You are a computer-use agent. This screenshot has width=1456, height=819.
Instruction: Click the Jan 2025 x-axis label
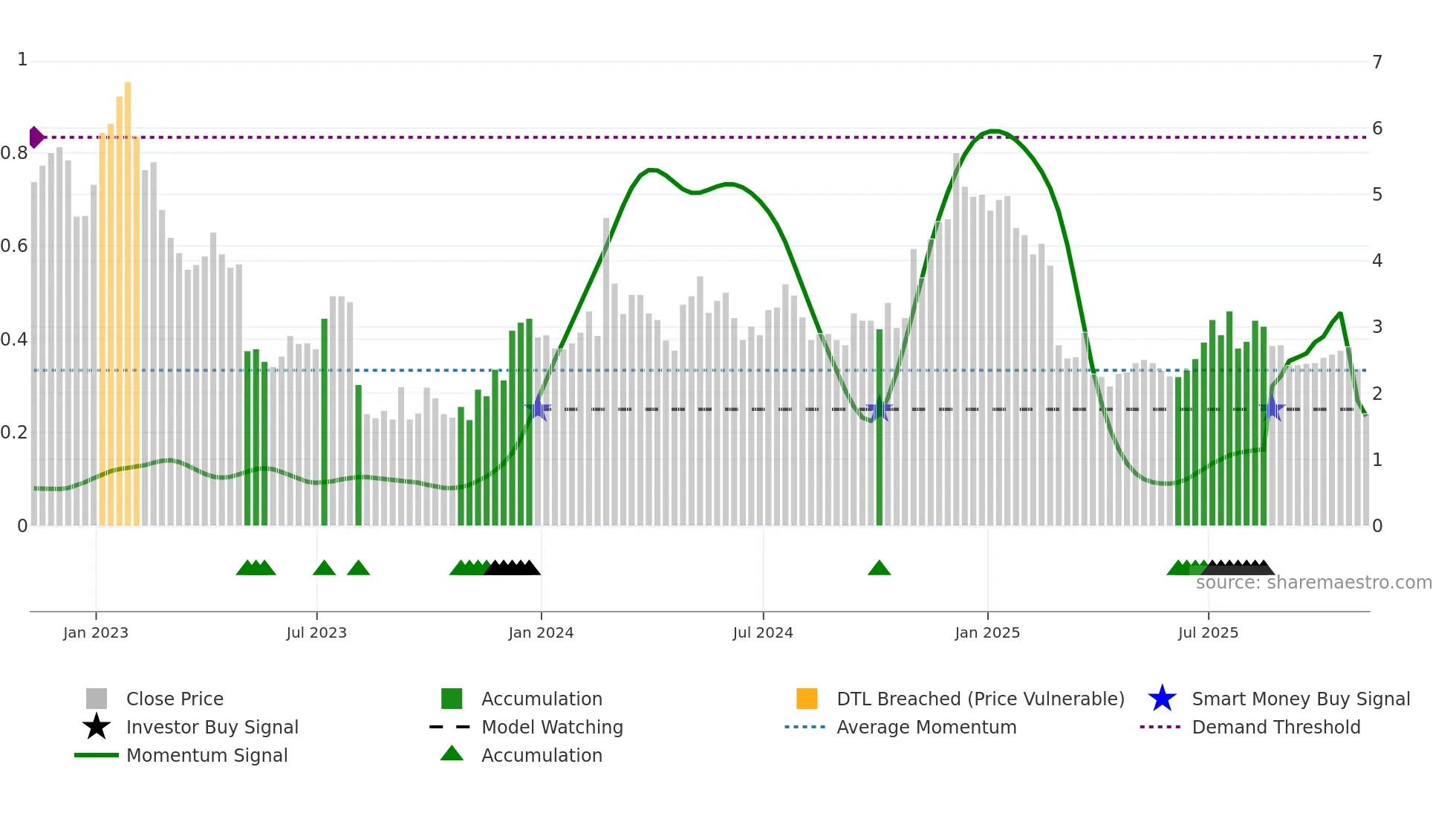[x=987, y=632]
